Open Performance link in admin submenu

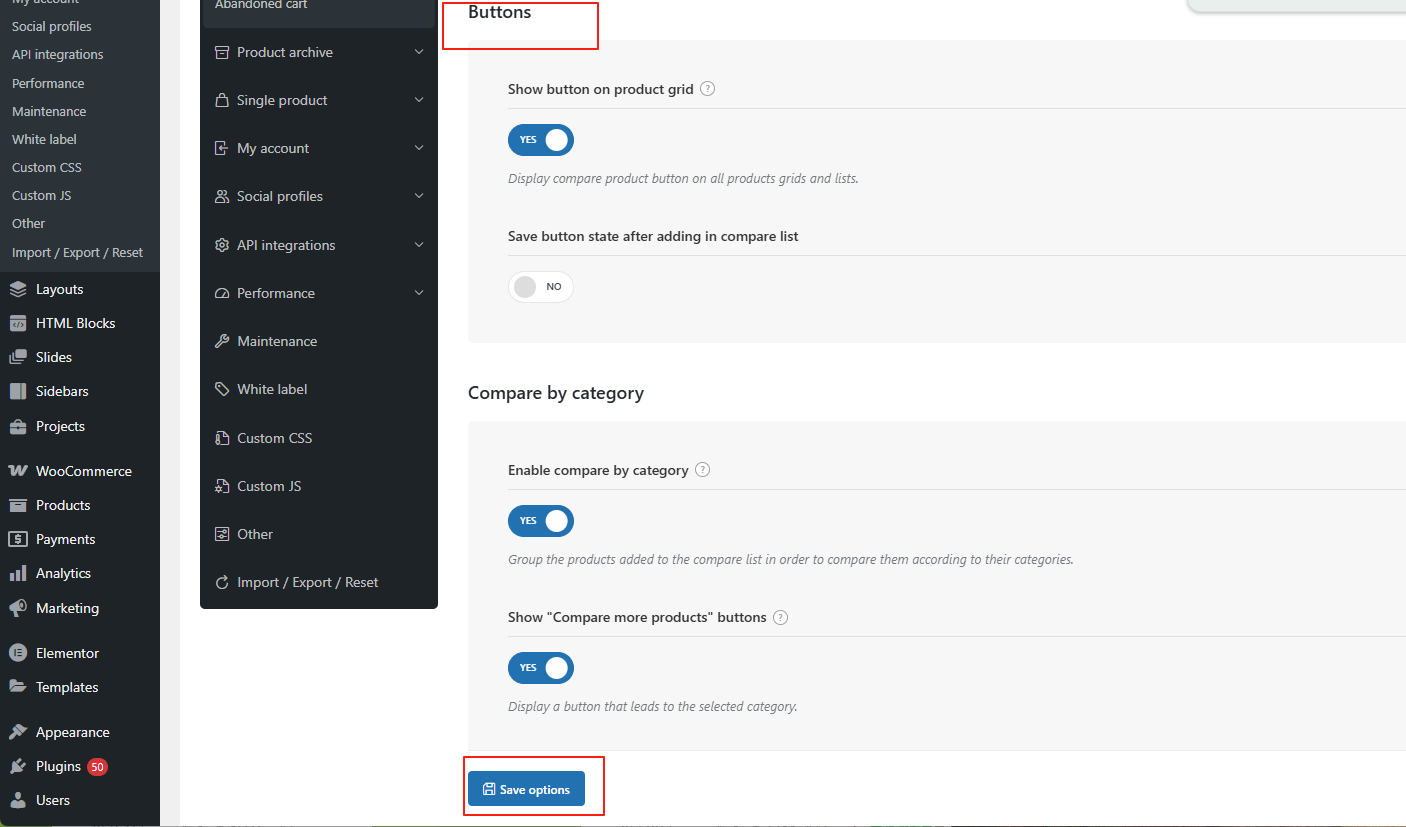48,83
